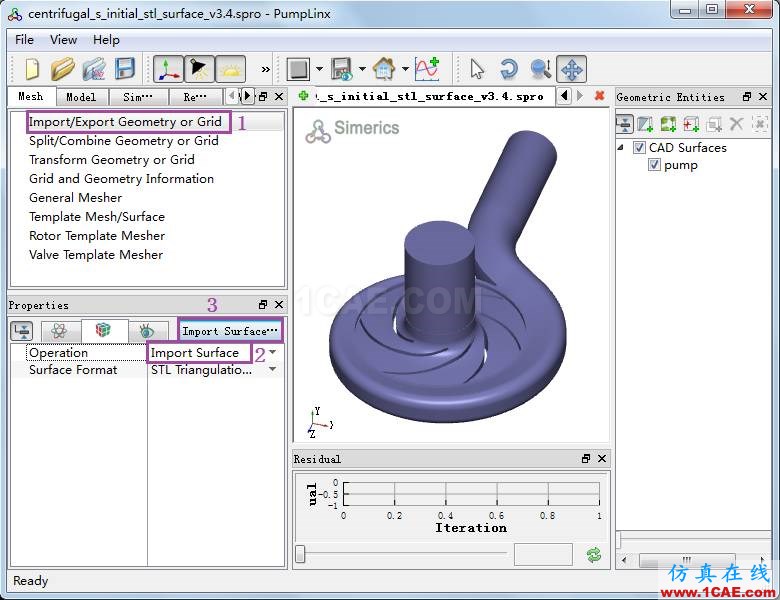Screen dimensions: 780x600
Task: Select Valve Template Mesher
Action: pyautogui.click(x=96, y=254)
